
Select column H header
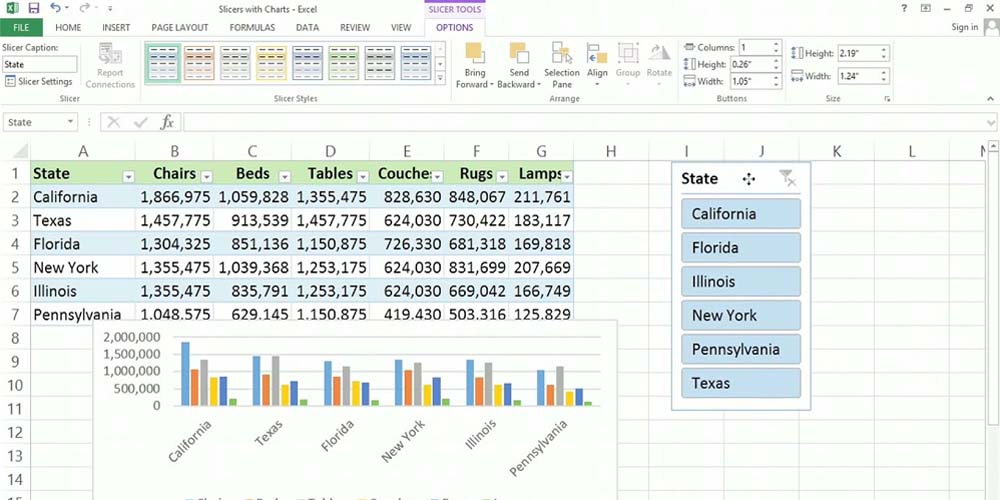pyautogui.click(x=611, y=151)
